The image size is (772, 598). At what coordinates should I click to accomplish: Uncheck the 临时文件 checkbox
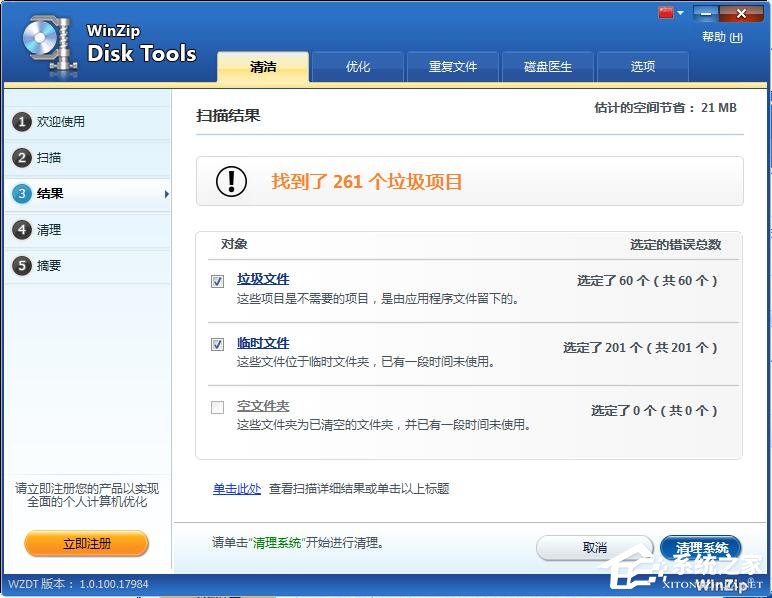(218, 344)
